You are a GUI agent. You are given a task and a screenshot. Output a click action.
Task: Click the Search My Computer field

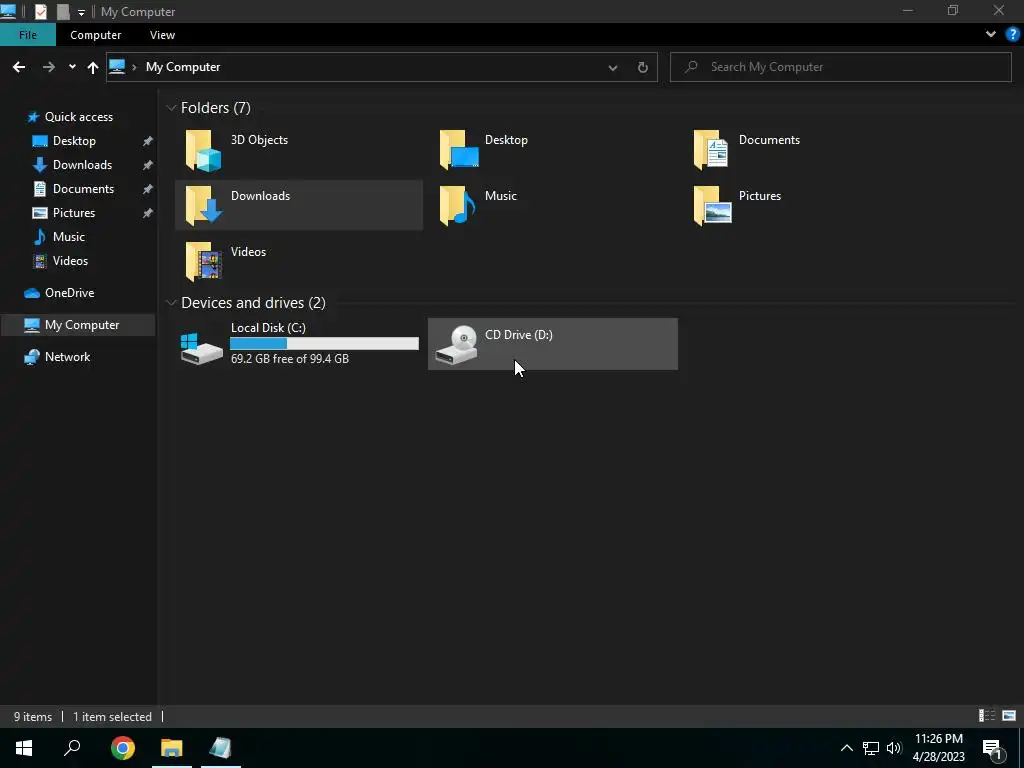[x=840, y=67]
